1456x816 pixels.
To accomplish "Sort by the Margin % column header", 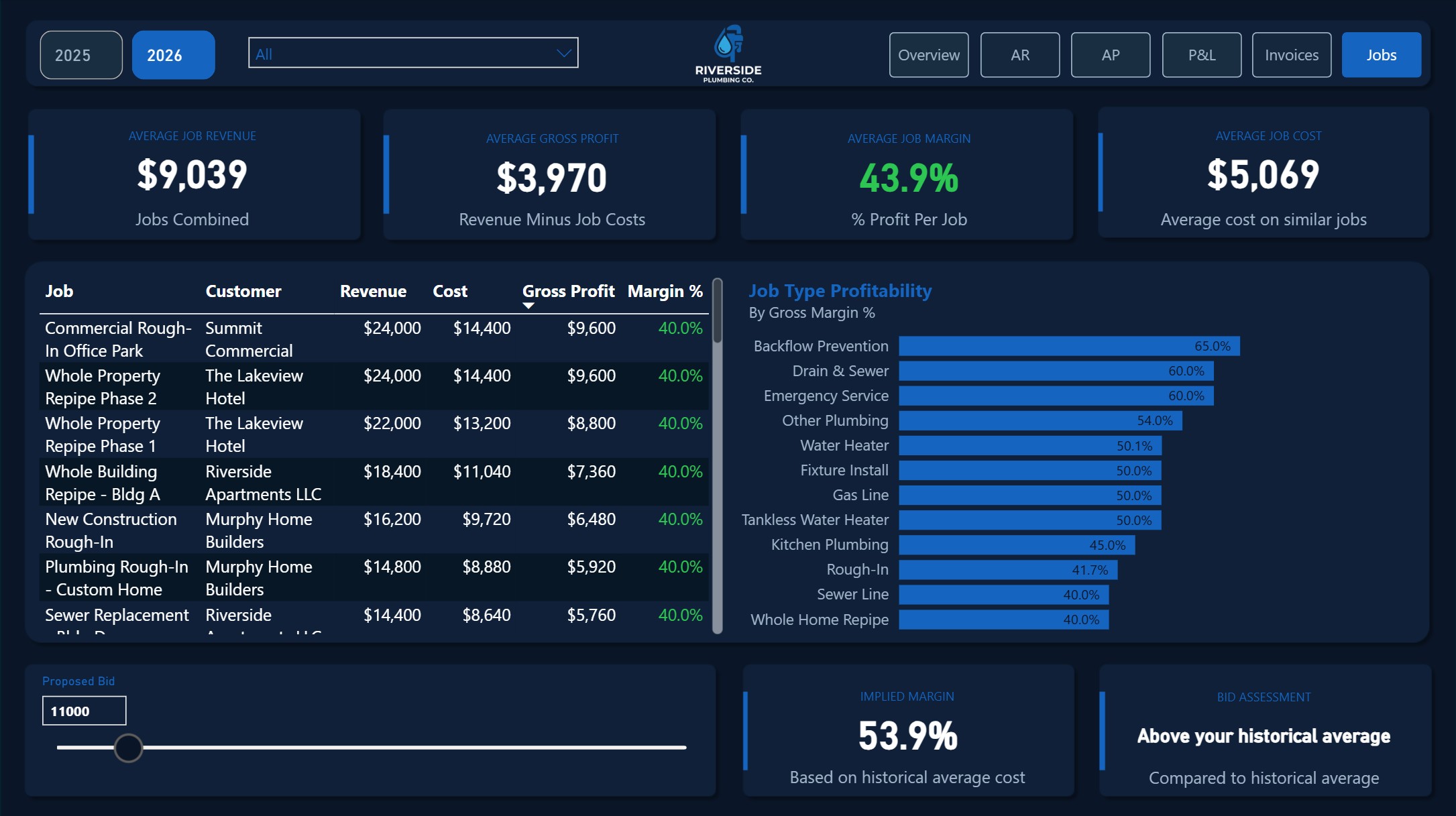I will [665, 291].
